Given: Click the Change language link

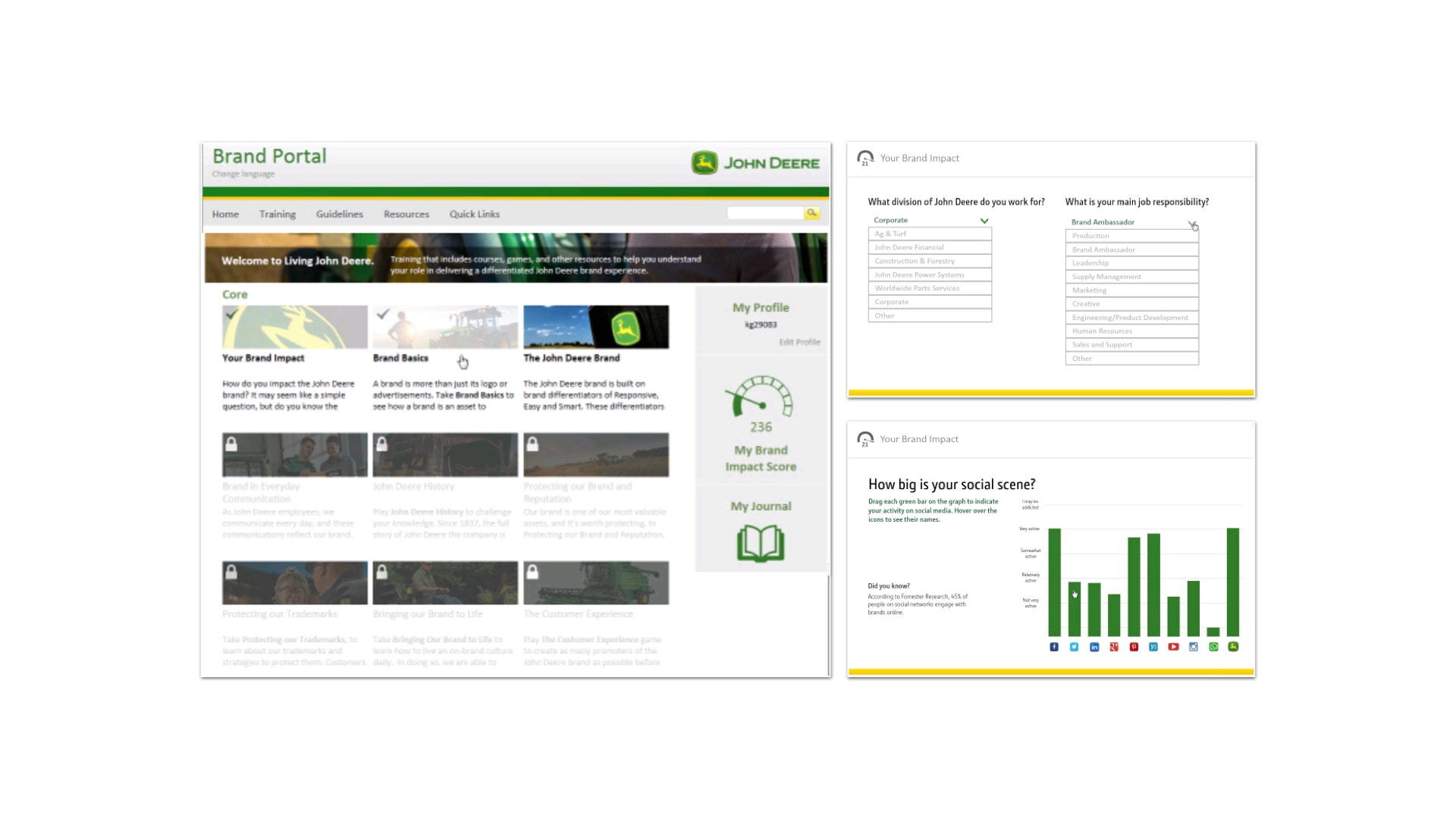Looking at the screenshot, I should pyautogui.click(x=243, y=174).
